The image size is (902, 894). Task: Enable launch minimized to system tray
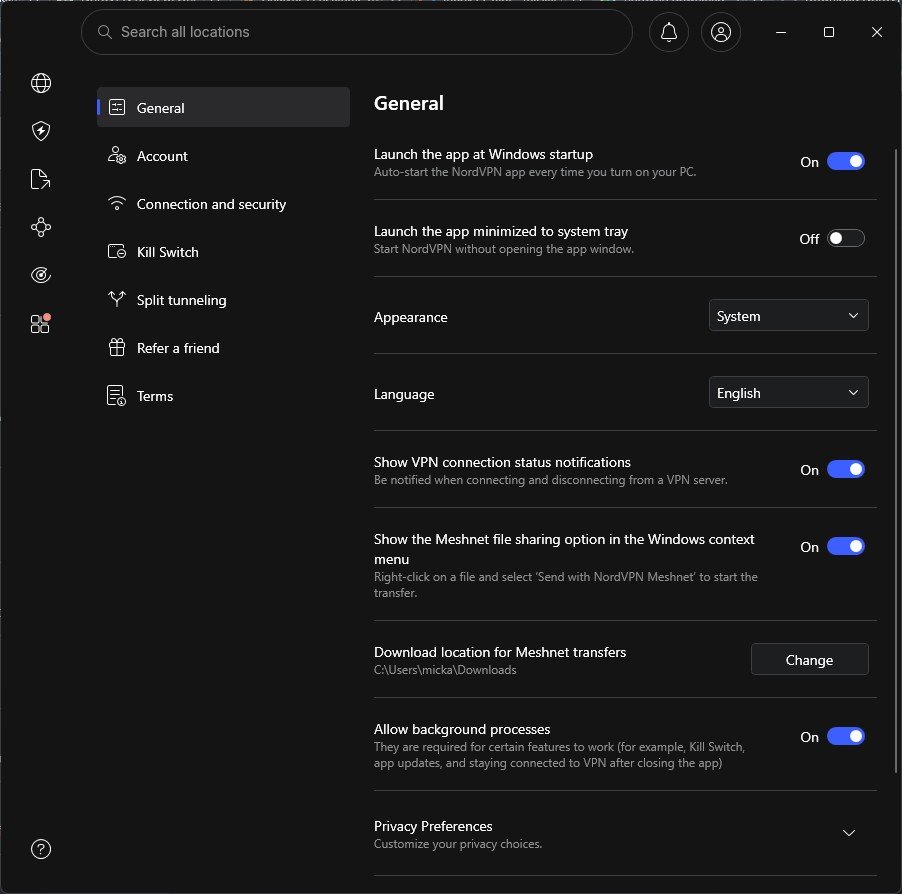pos(846,238)
